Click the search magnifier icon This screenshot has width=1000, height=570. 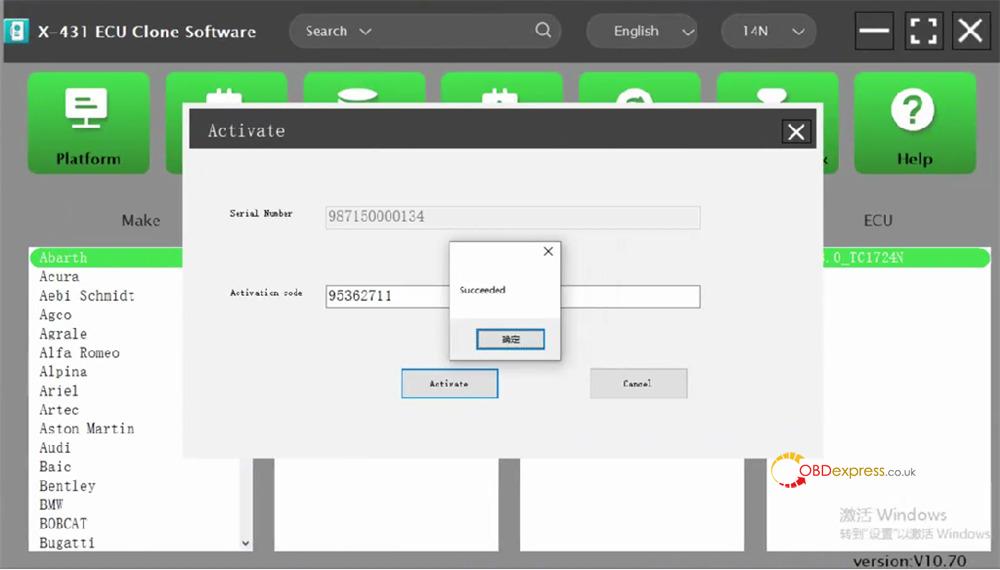(543, 30)
